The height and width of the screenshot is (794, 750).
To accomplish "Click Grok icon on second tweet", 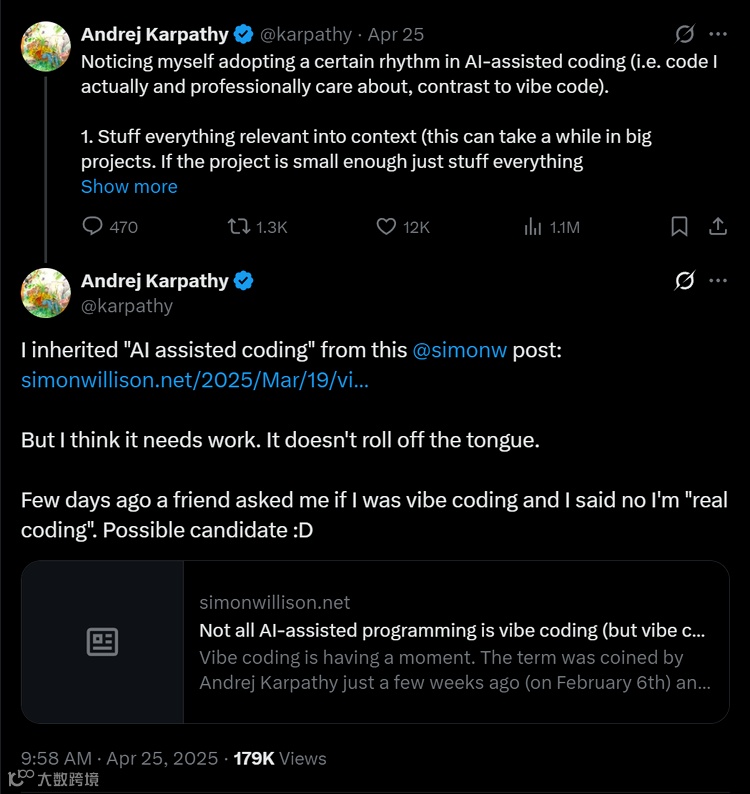I will (685, 281).
